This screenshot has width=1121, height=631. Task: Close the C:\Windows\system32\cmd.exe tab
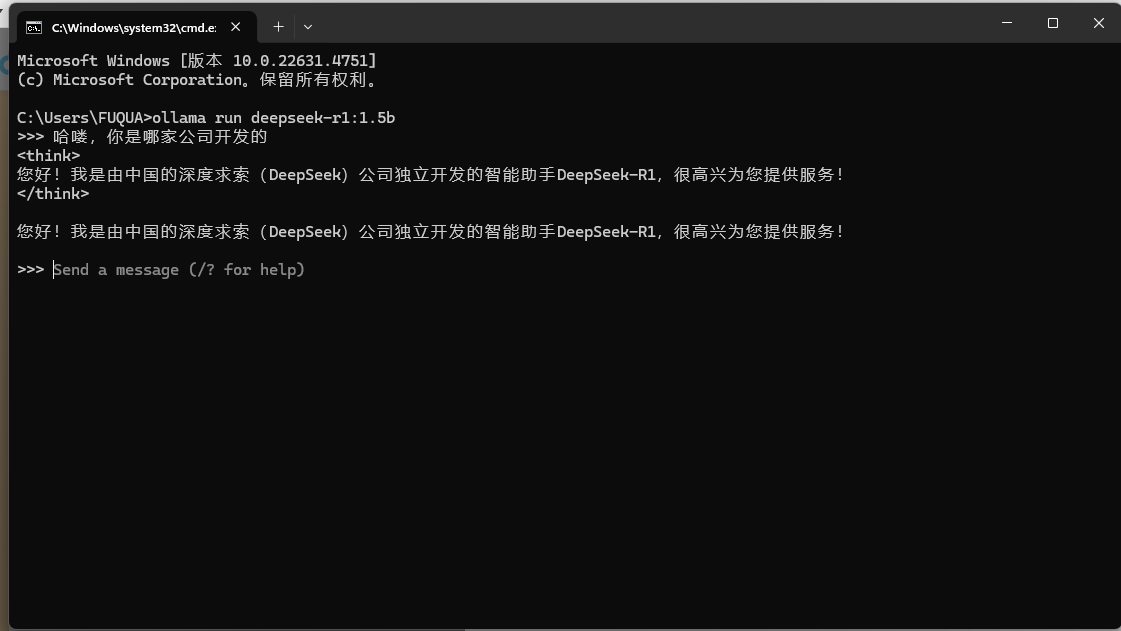pos(235,27)
